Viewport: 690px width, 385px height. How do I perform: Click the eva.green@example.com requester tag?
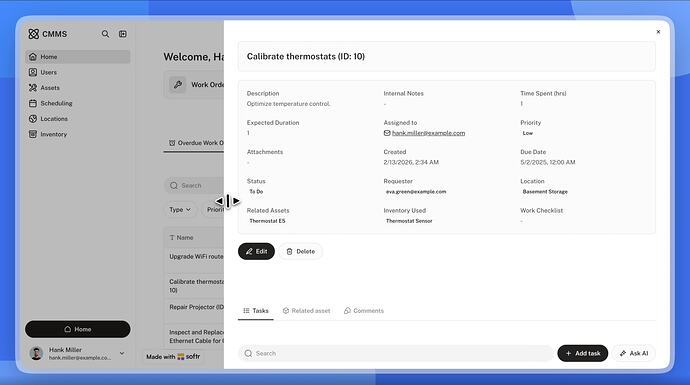tap(416, 191)
